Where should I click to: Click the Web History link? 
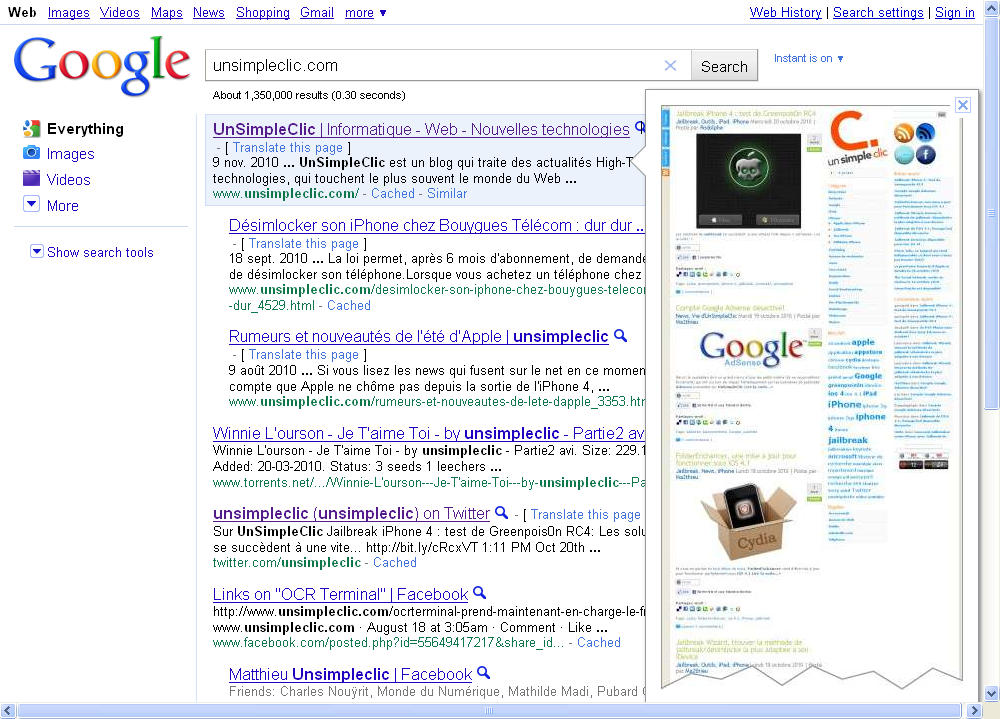click(786, 13)
